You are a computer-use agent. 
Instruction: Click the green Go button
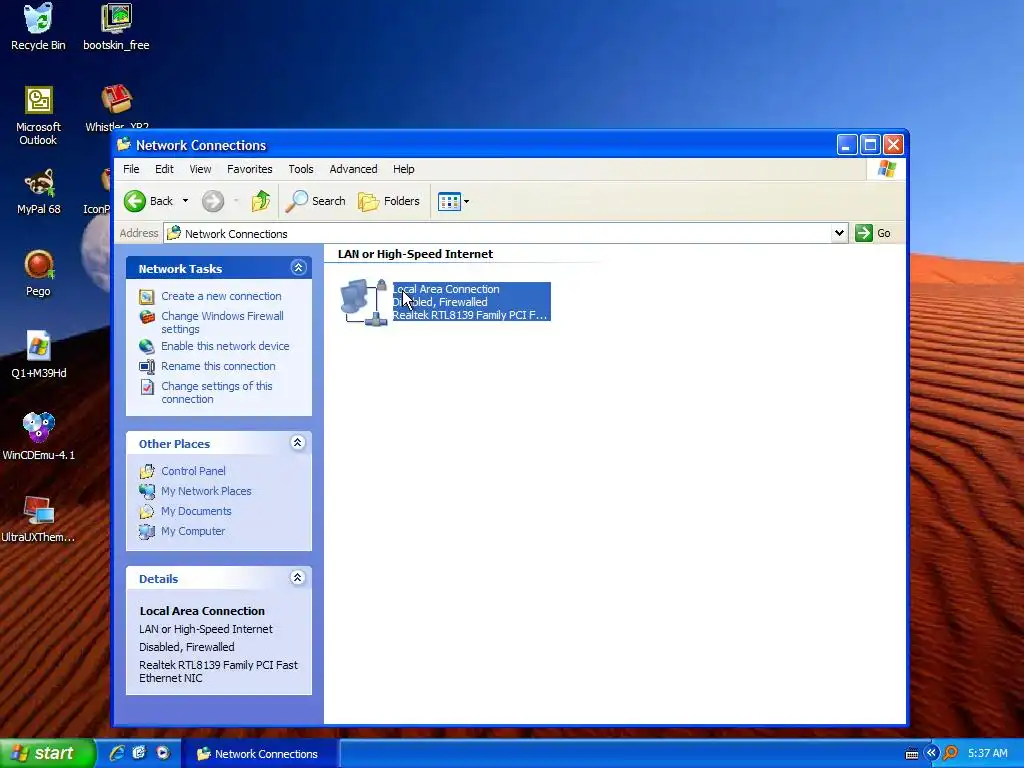coord(873,233)
